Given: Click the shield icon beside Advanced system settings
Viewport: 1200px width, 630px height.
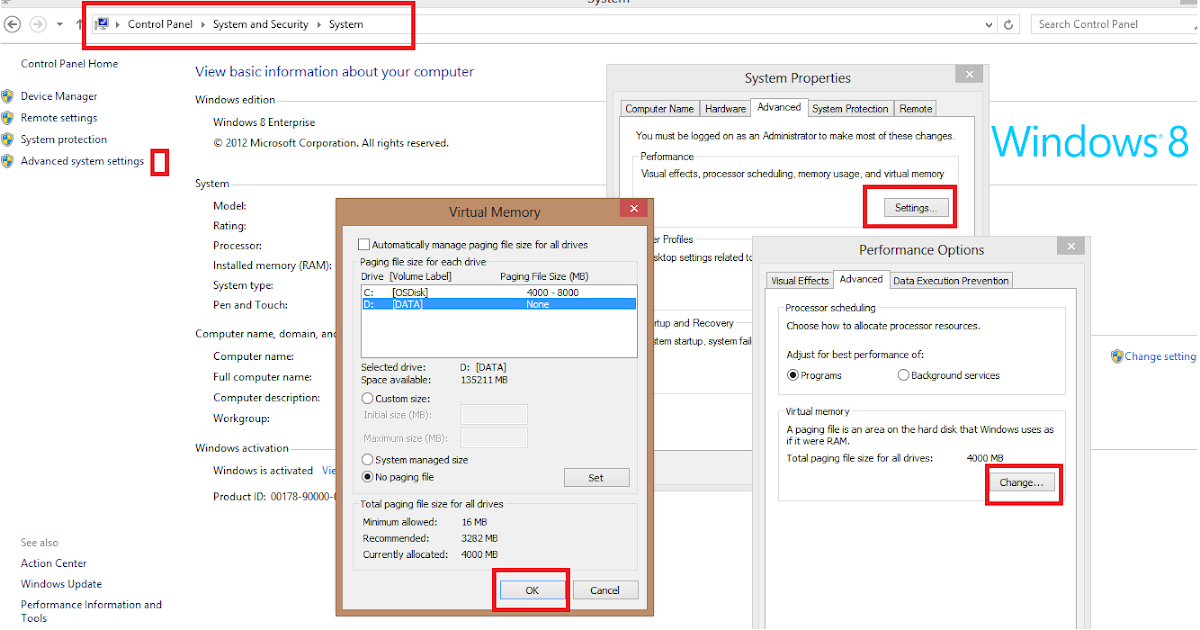Looking at the screenshot, I should pyautogui.click(x=8, y=161).
